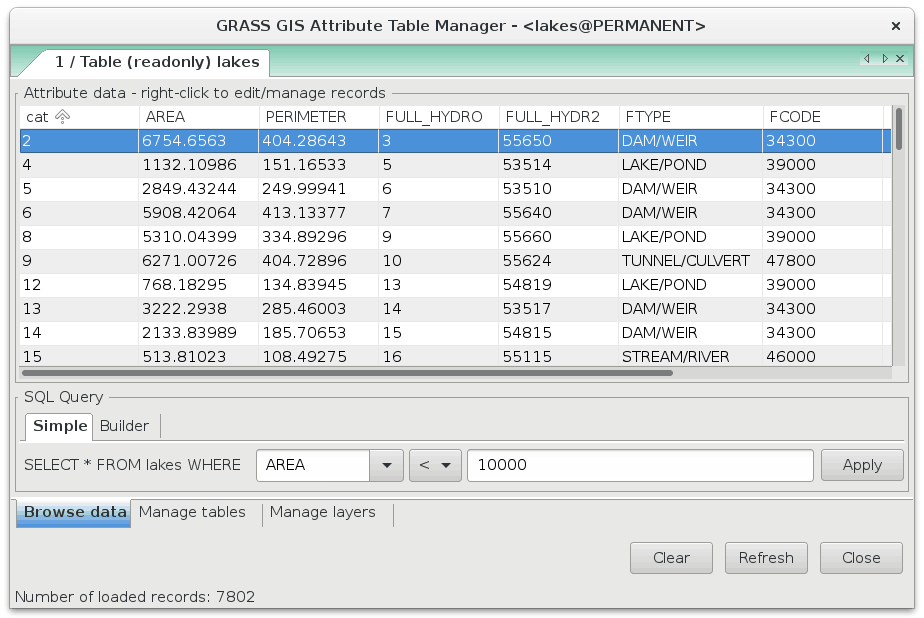Click the Clear button
The width and height of the screenshot is (924, 618).
[670, 558]
